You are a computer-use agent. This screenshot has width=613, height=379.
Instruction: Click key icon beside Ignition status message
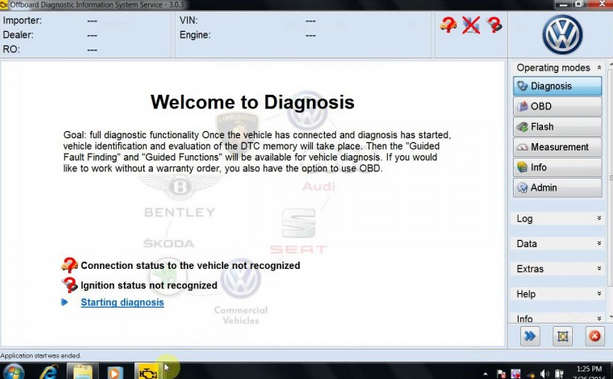(70, 285)
